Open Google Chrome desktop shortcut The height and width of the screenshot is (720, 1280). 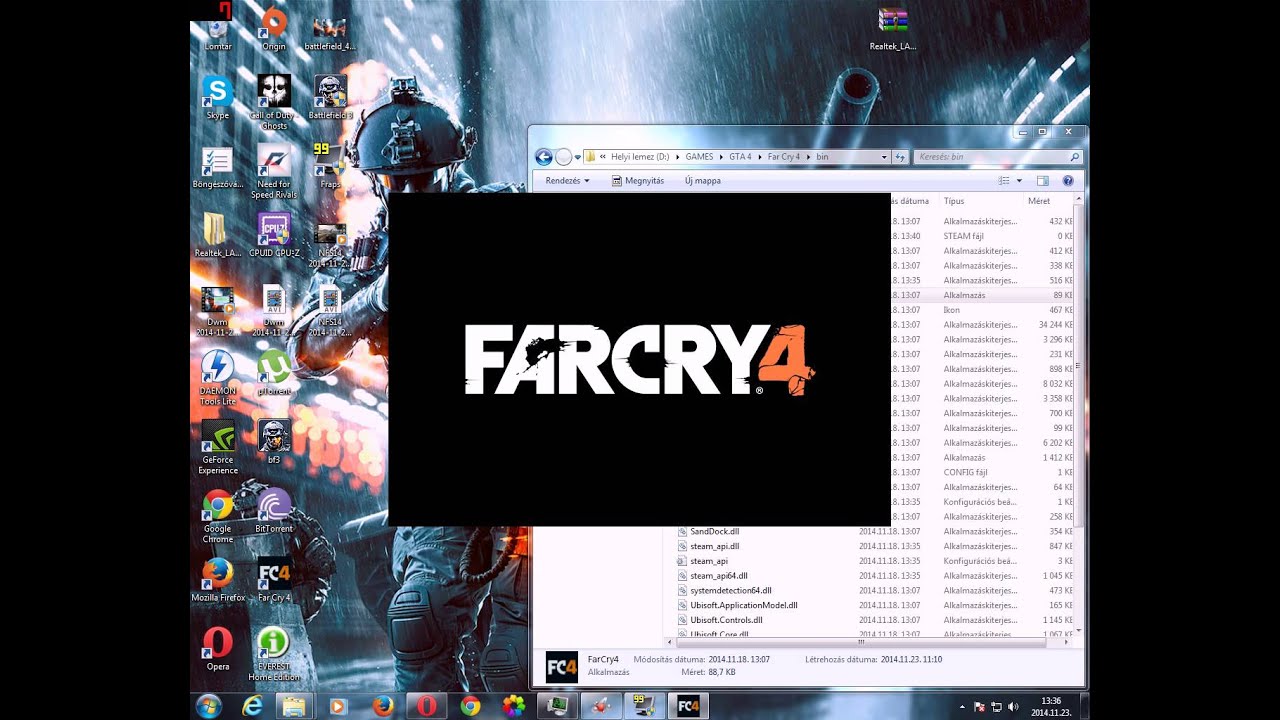pos(218,514)
